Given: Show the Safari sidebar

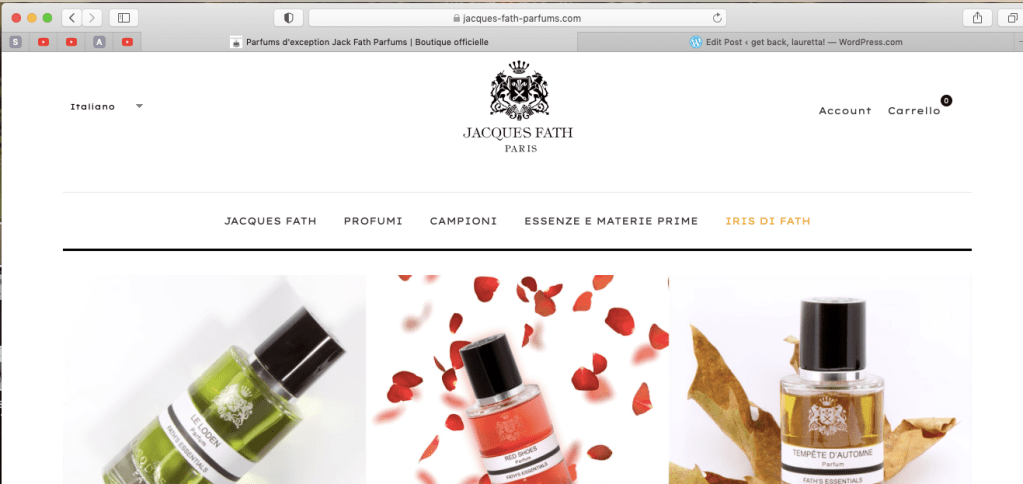Looking at the screenshot, I should point(124,18).
